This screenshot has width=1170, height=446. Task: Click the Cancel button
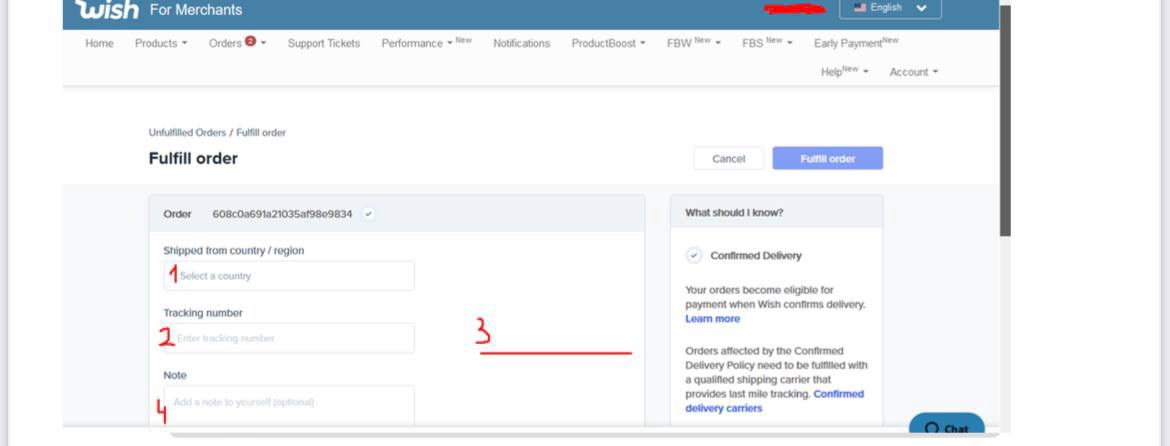(728, 159)
